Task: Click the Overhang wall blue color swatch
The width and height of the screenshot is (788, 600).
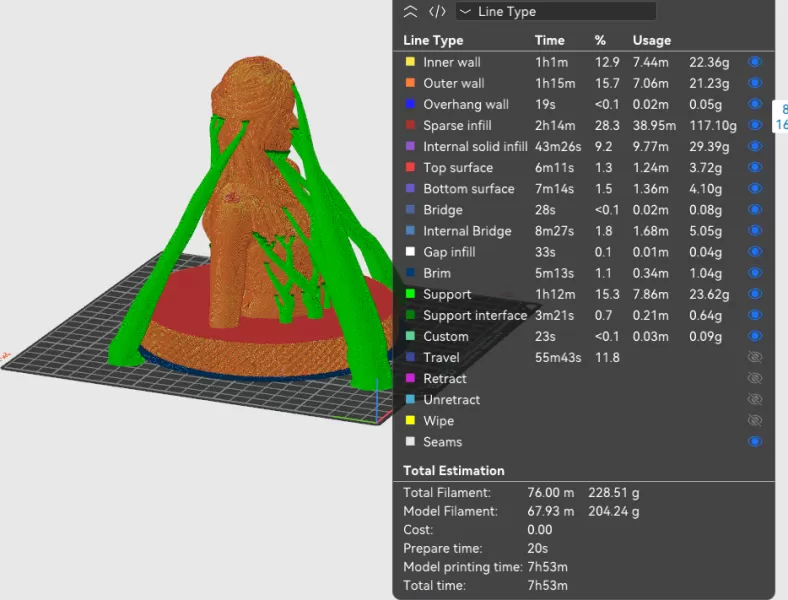Action: 410,104
